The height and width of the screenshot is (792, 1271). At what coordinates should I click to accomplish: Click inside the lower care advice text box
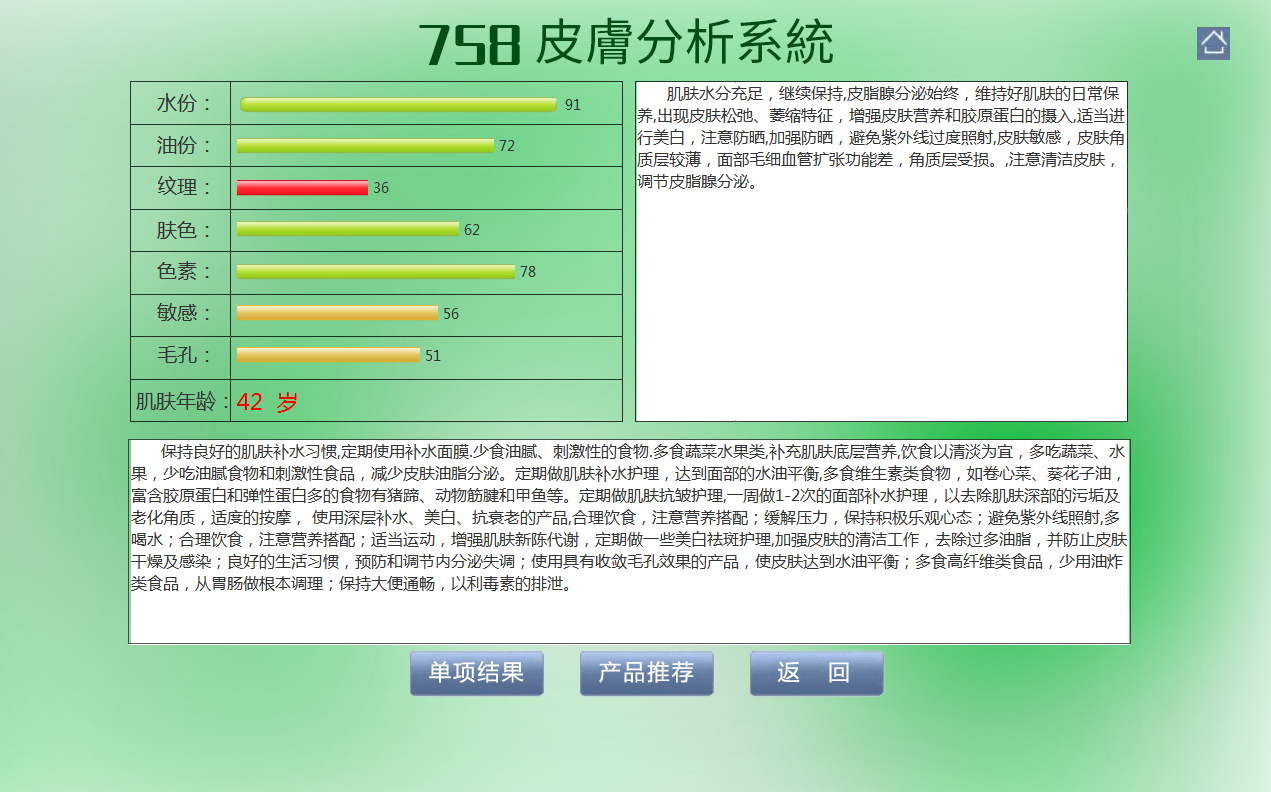(629, 615)
